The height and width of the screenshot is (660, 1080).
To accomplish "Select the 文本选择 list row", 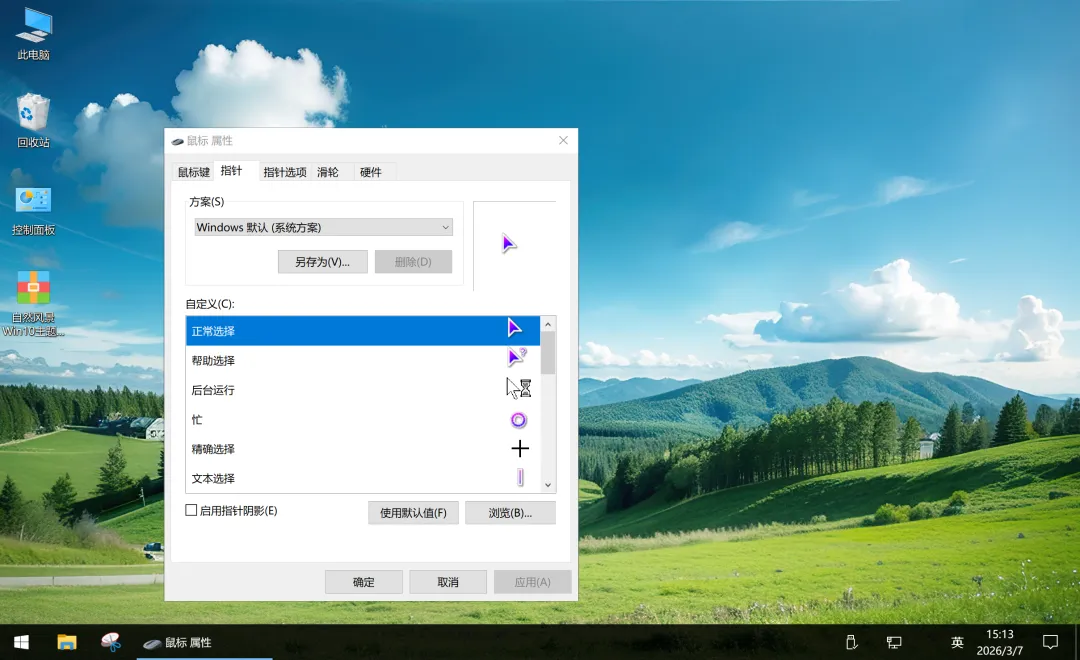I will (x=363, y=478).
